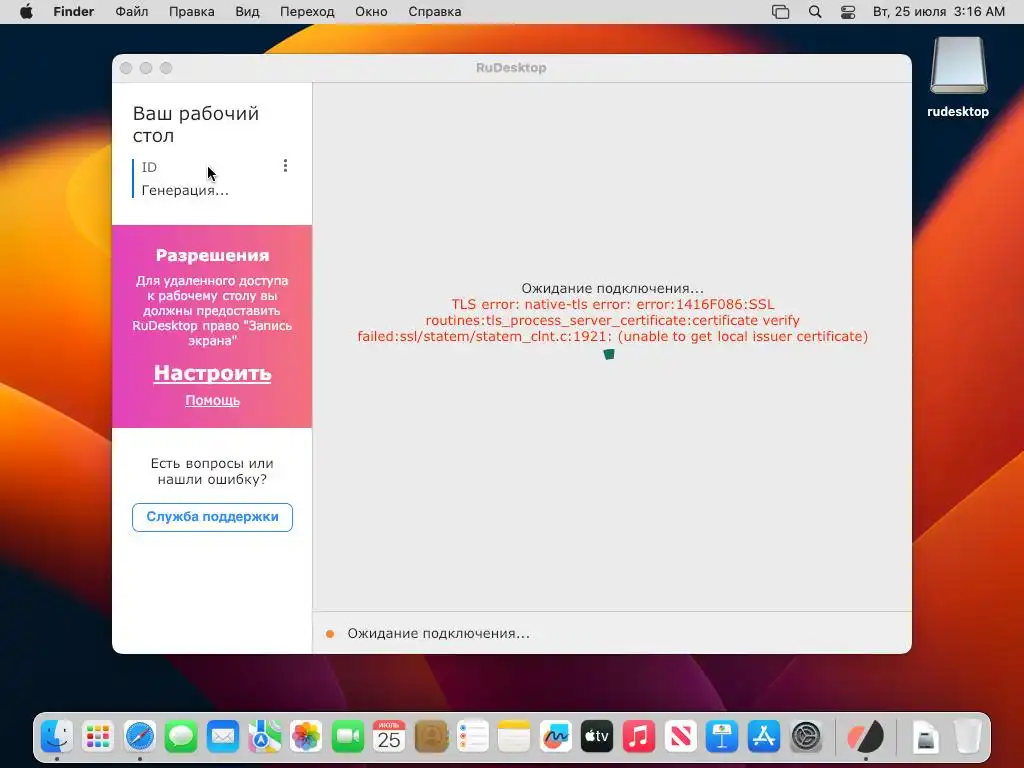Viewport: 1024px width, 768px height.
Task: Open the Правка menu
Action: 191,12
